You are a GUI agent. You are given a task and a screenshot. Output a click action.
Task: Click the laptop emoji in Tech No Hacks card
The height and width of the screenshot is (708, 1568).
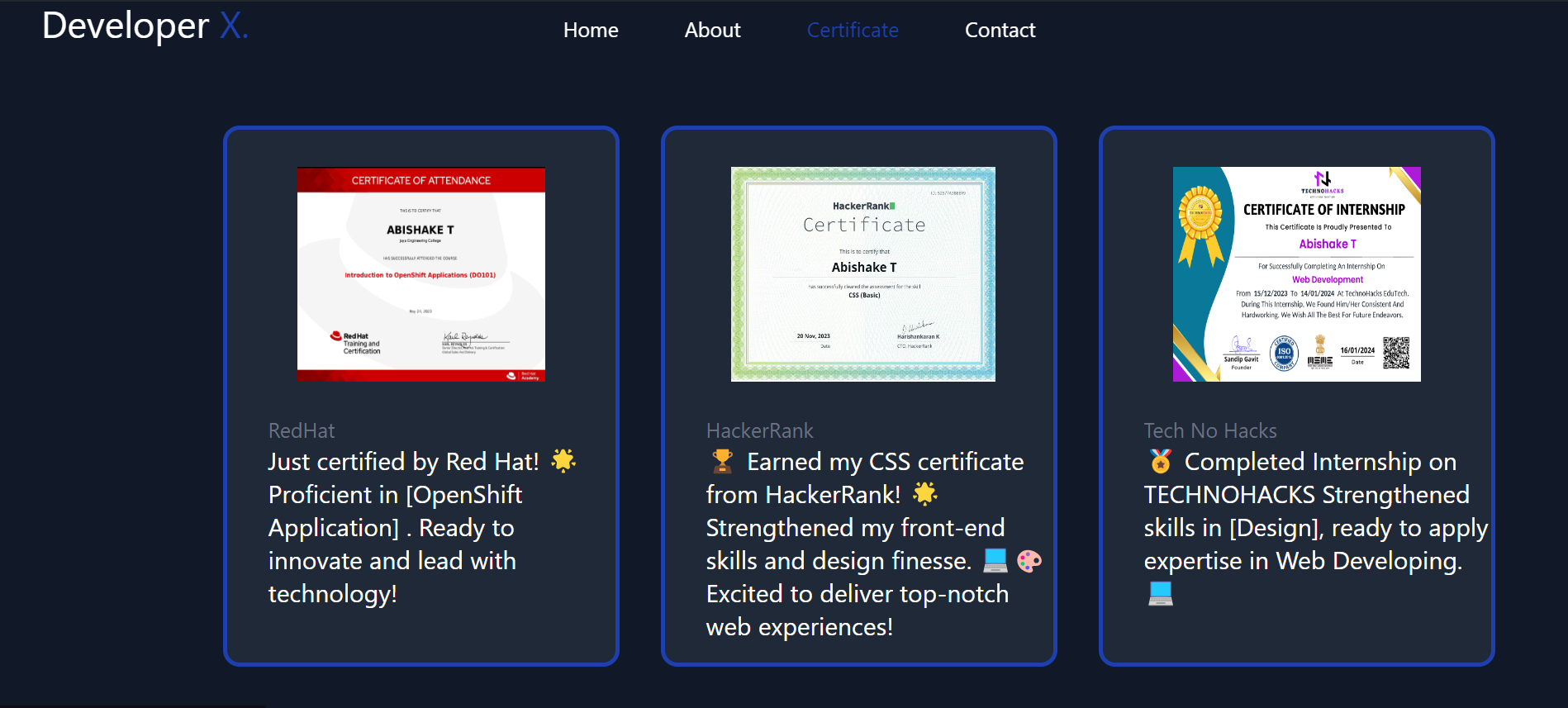click(1161, 593)
